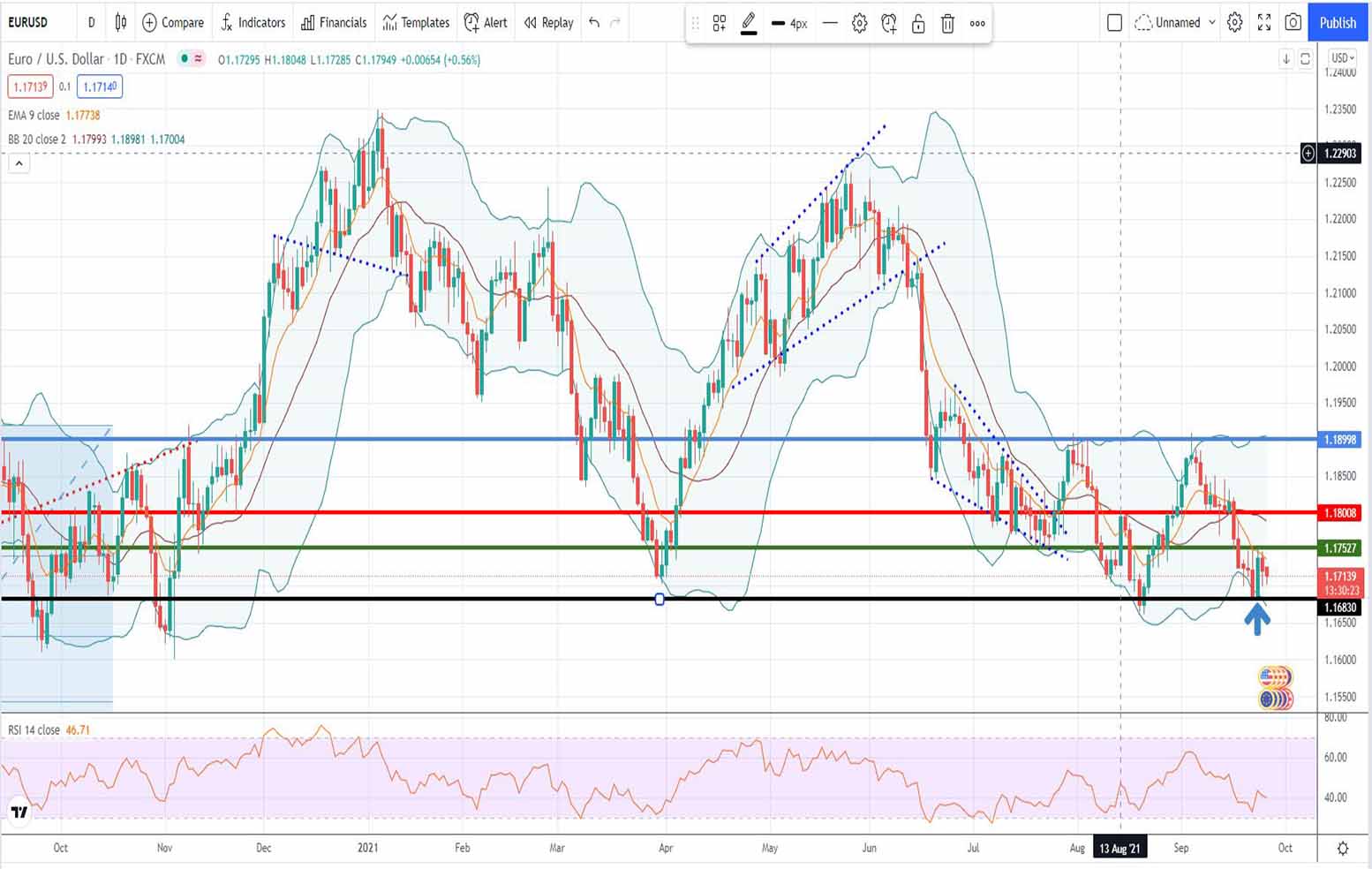Toggle the maximize pane button
1372x869 pixels.
pos(1305,59)
